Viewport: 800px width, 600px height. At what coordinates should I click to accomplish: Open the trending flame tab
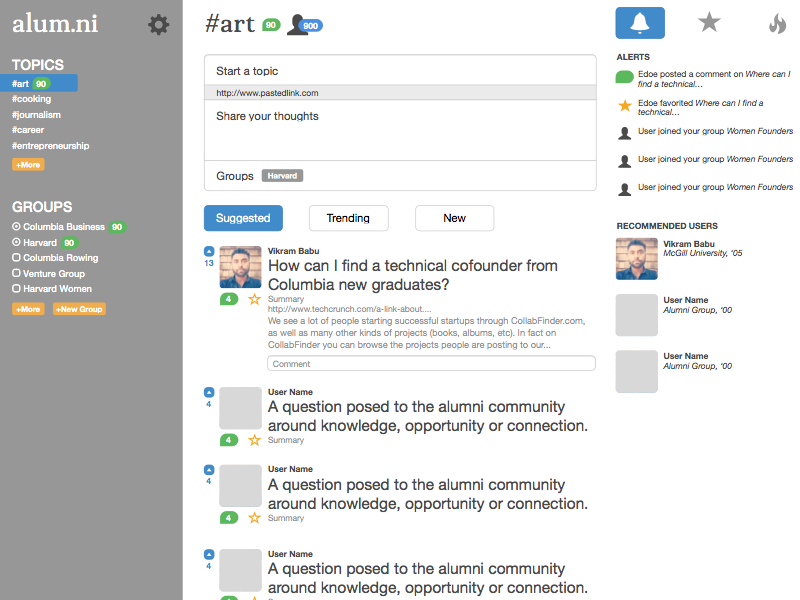click(x=777, y=24)
